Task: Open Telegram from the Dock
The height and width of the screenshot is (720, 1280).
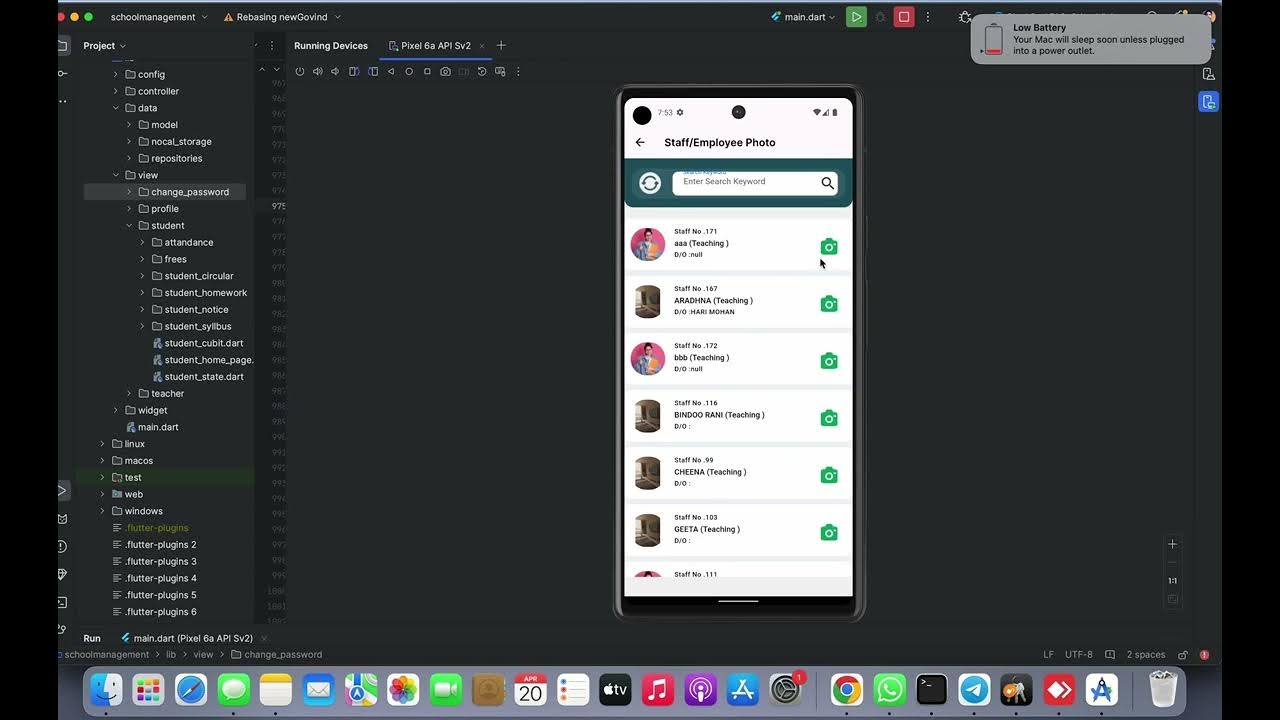Action: [974, 689]
